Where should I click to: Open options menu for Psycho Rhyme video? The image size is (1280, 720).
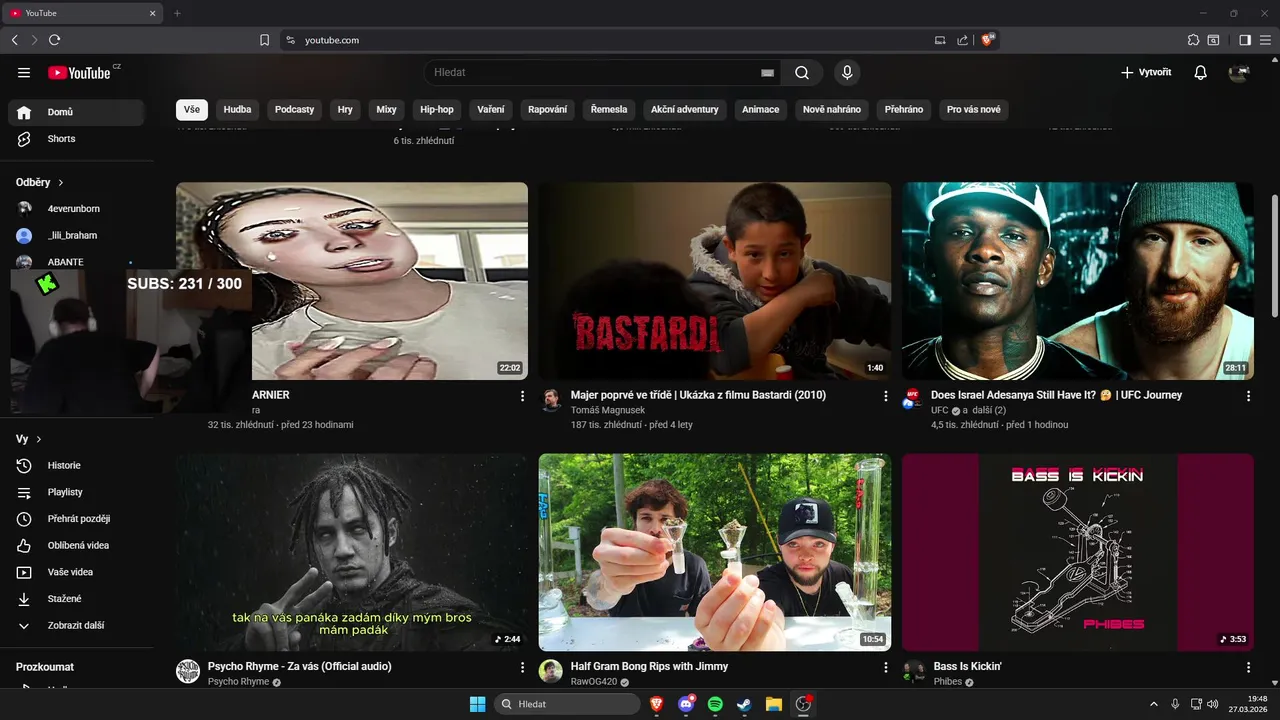coord(522,667)
